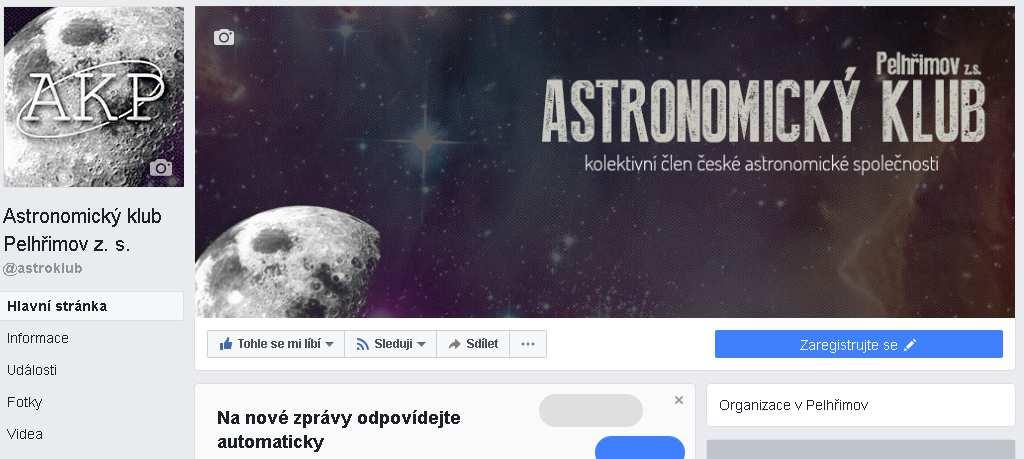Click the Sdílet share button
Image resolution: width=1024 pixels, height=459 pixels.
pyautogui.click(x=473, y=344)
